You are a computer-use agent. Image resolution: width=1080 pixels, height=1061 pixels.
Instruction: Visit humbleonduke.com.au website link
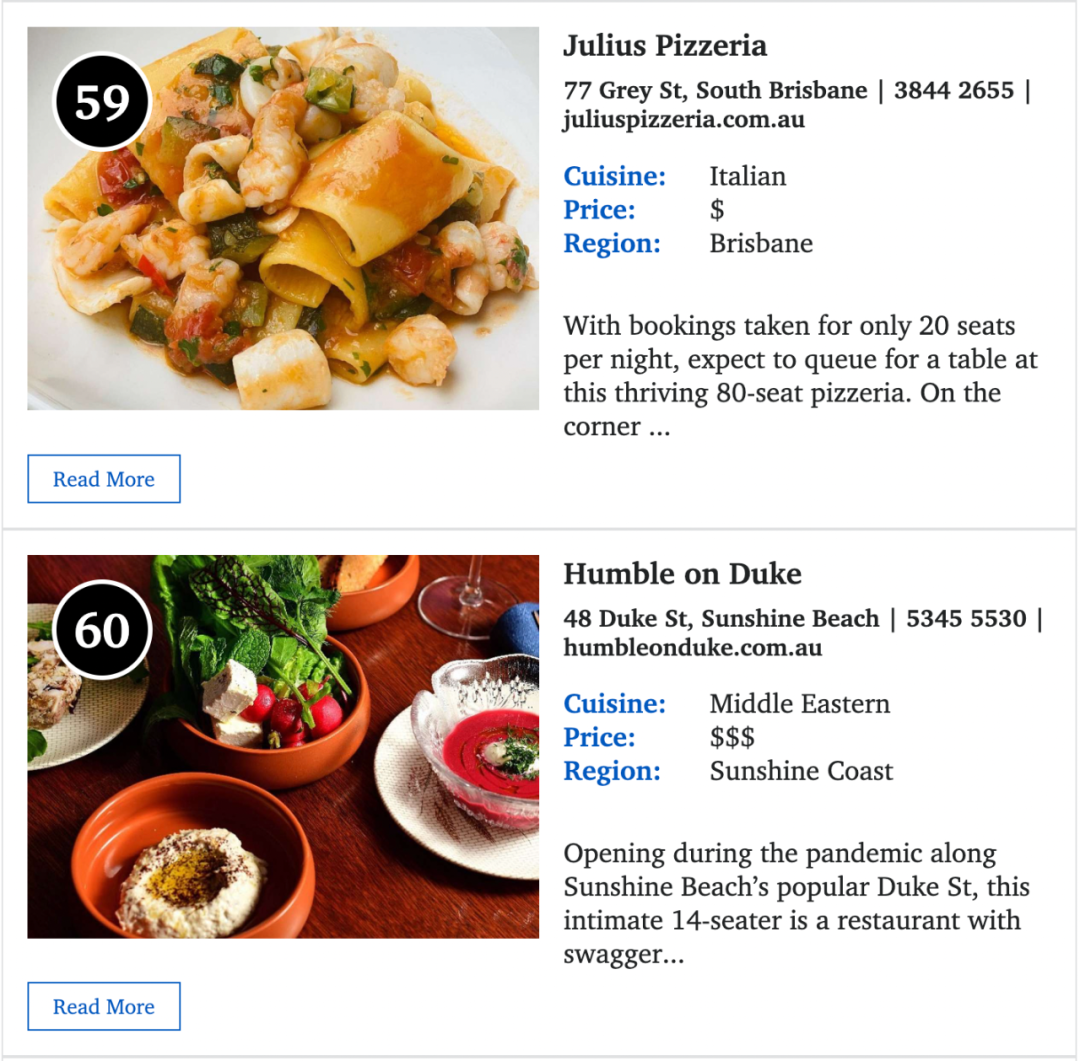(693, 648)
